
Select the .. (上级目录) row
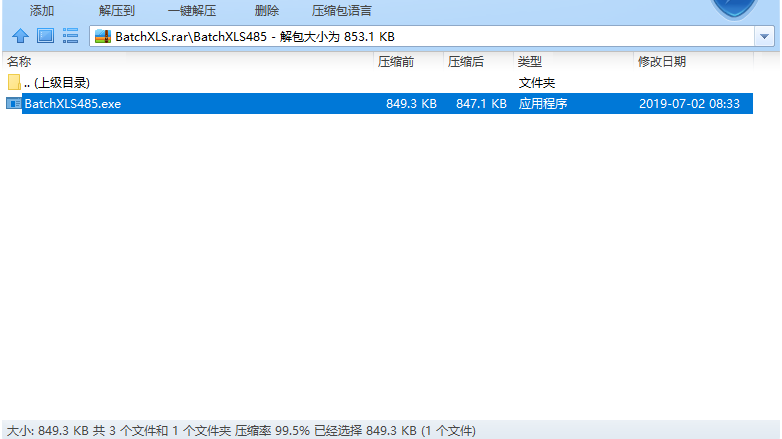(x=378, y=82)
